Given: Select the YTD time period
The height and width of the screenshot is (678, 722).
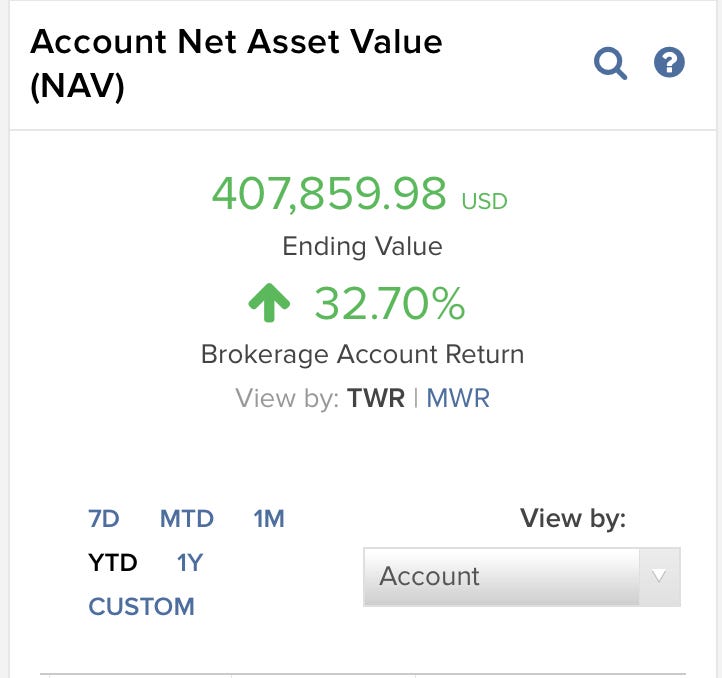Looking at the screenshot, I should pos(113,562).
